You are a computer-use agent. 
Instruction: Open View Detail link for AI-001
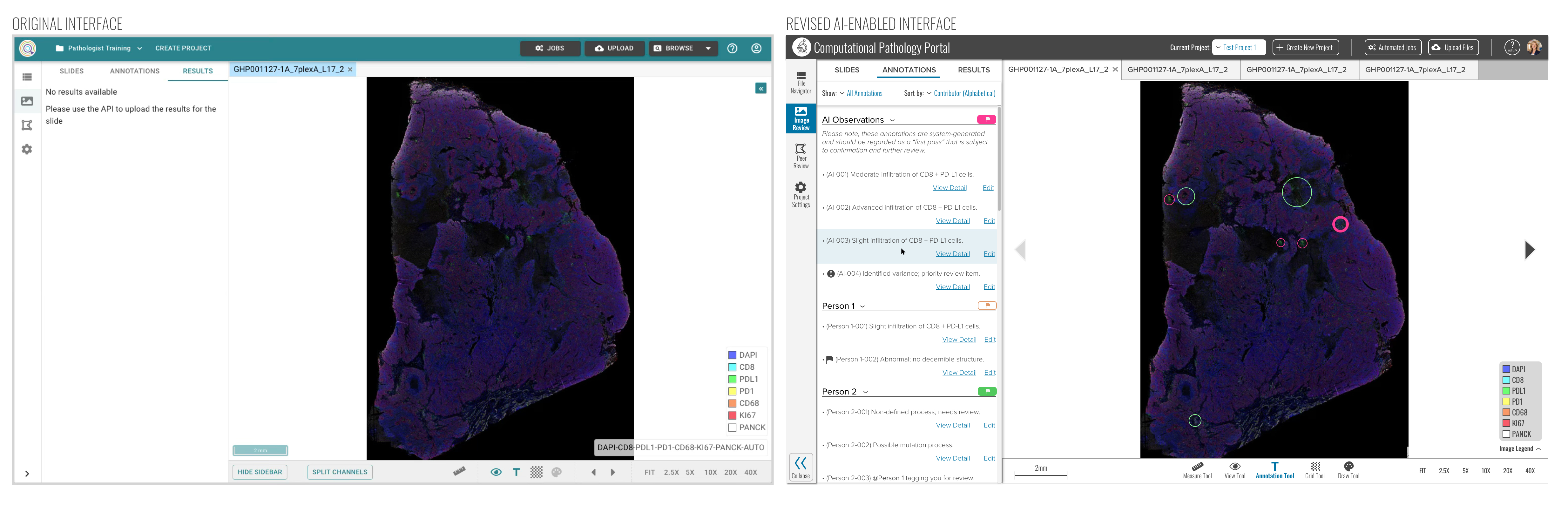coord(949,187)
